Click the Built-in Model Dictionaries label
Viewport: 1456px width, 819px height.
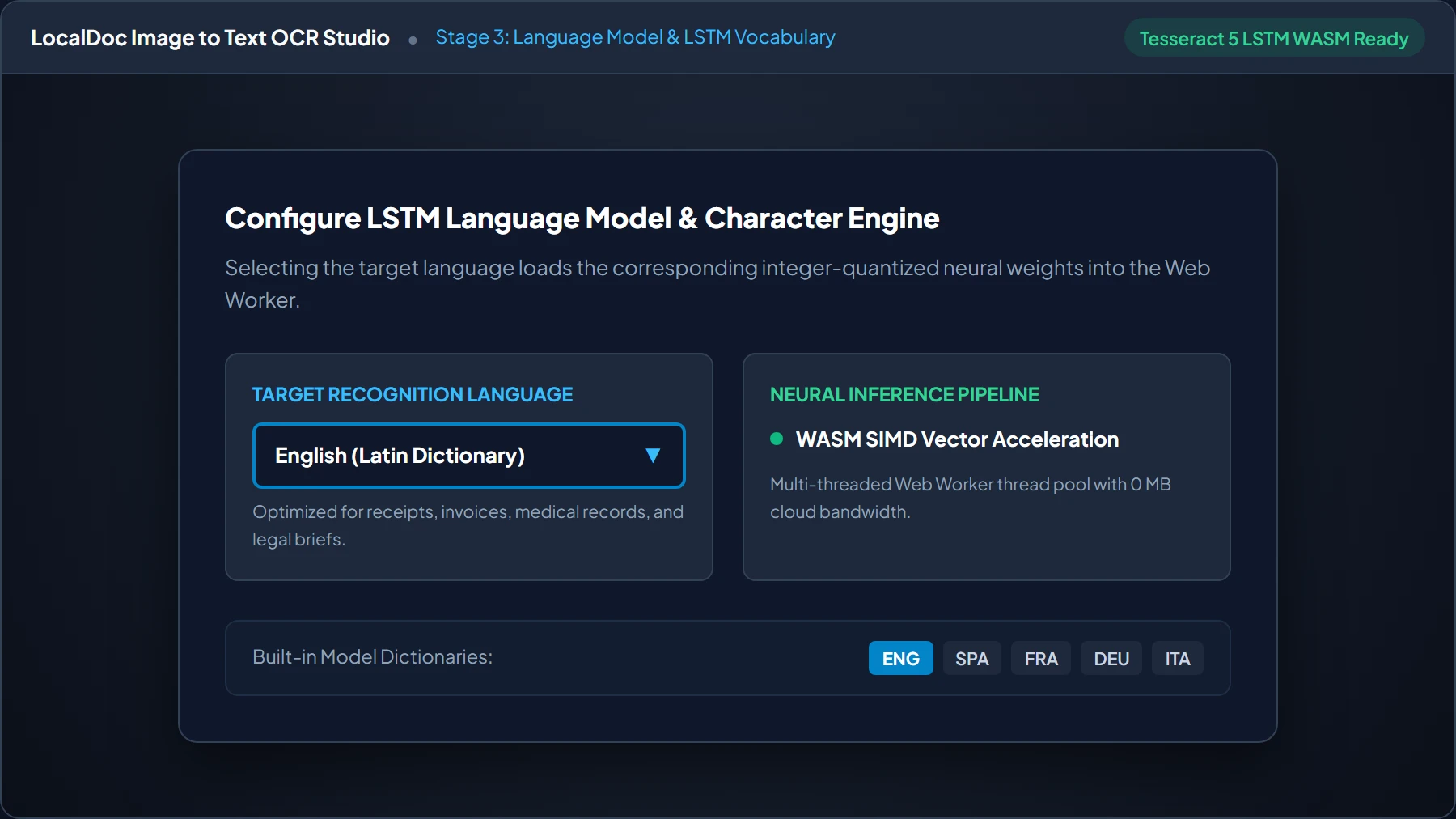372,656
